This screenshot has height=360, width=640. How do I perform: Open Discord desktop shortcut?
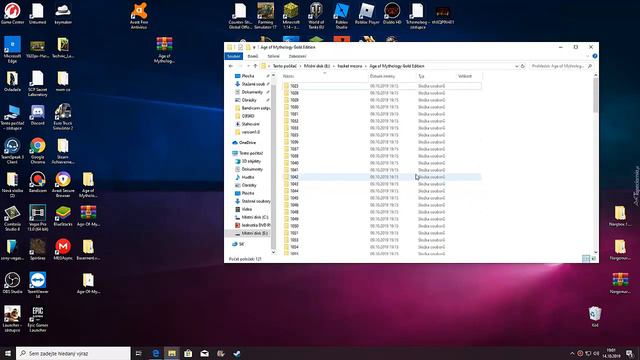tap(38, 115)
